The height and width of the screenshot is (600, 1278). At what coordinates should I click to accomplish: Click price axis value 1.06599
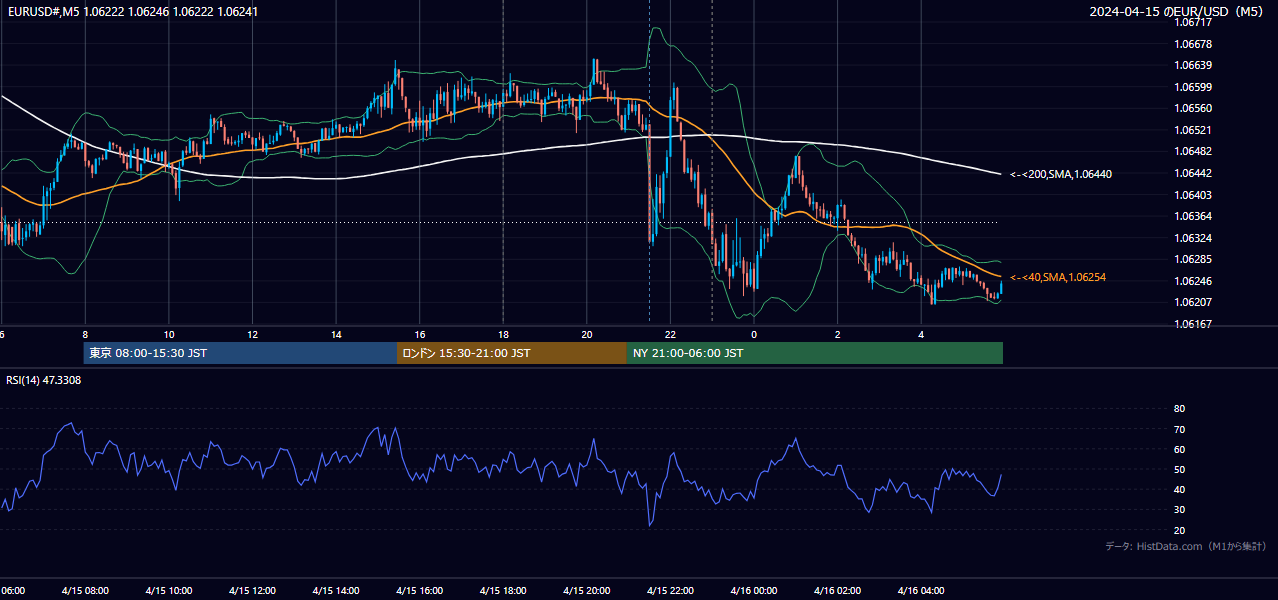click(x=1192, y=87)
